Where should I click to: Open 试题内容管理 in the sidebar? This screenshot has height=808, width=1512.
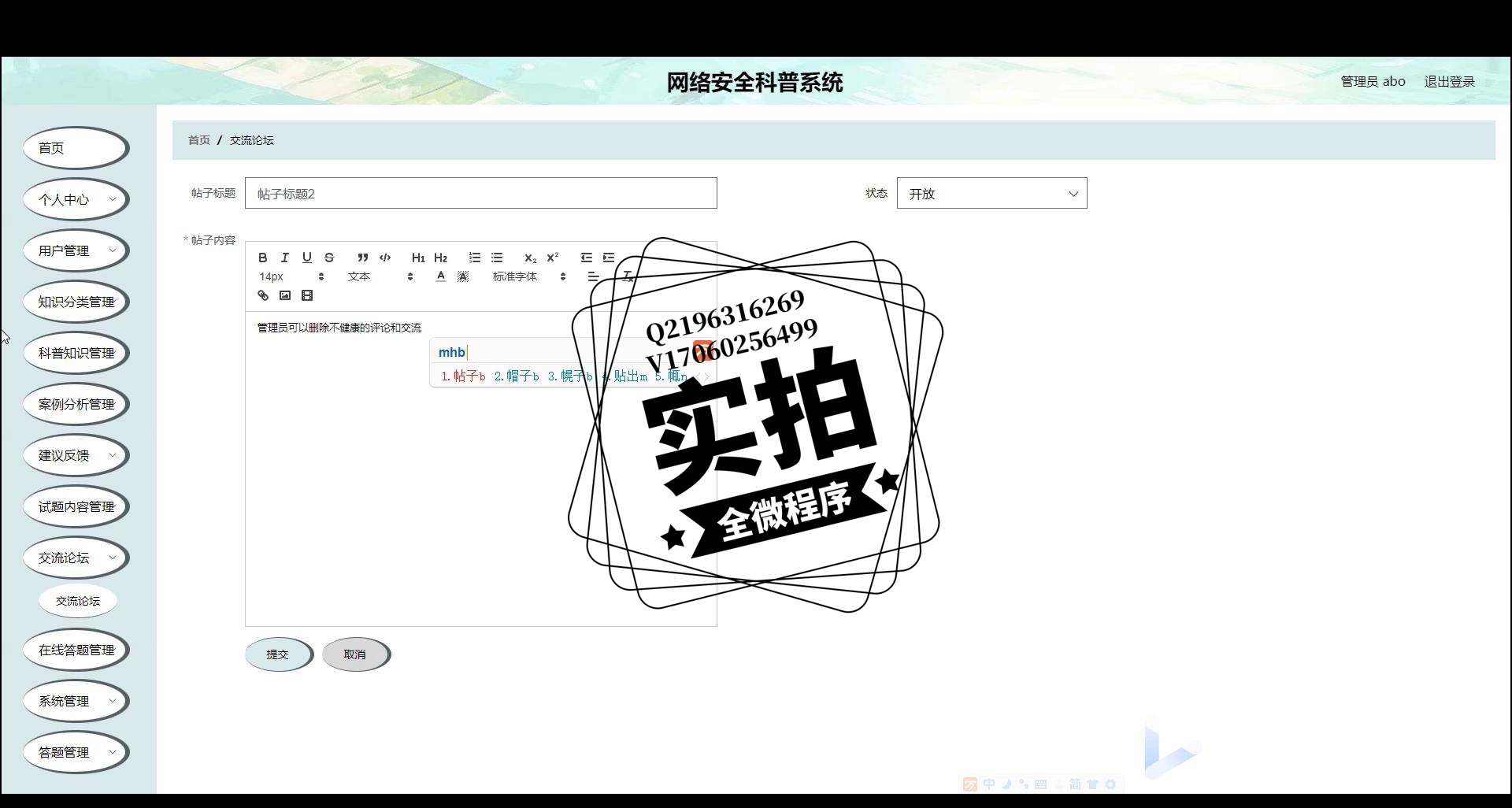76,506
